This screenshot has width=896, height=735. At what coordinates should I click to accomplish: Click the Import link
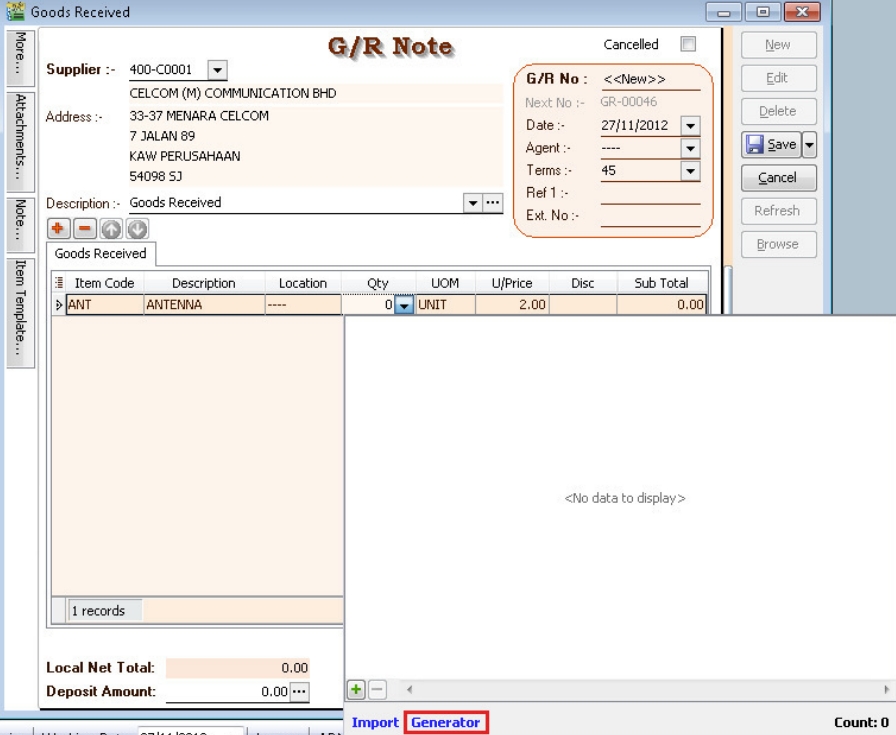point(375,722)
